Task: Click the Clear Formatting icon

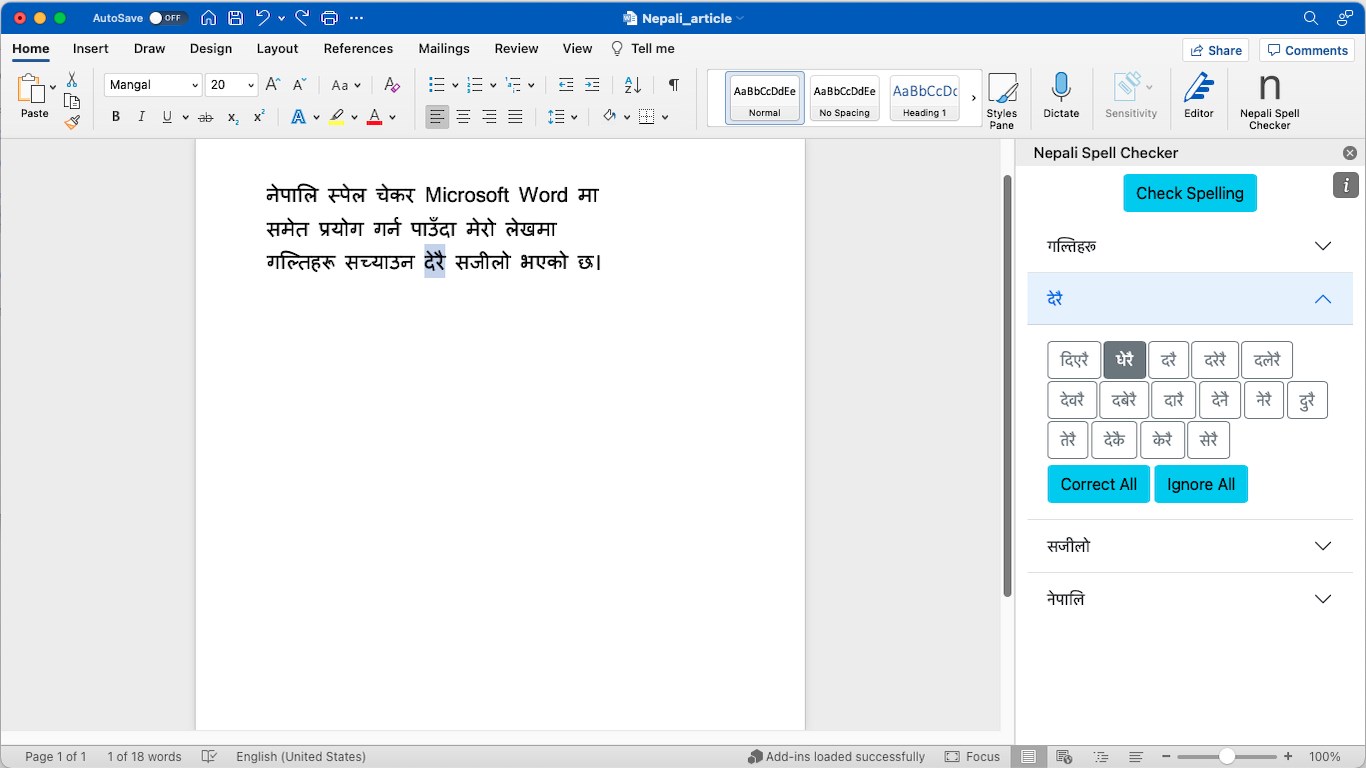Action: [392, 85]
